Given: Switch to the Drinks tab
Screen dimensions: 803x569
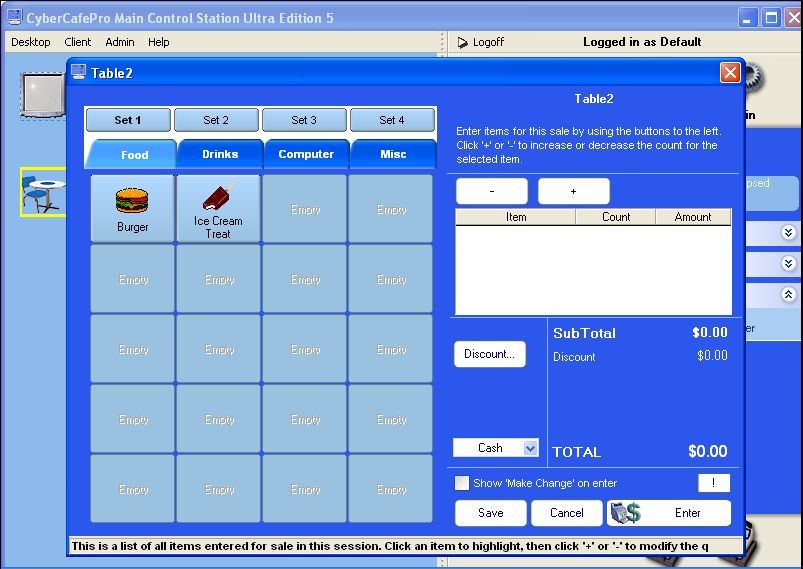Looking at the screenshot, I should point(220,154).
